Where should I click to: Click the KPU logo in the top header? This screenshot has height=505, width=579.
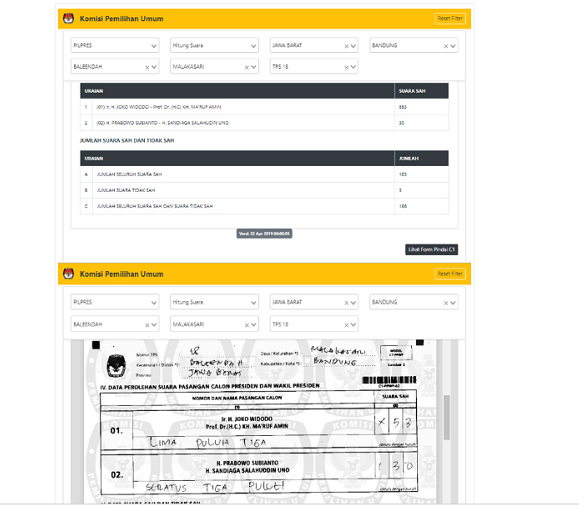coord(68,18)
